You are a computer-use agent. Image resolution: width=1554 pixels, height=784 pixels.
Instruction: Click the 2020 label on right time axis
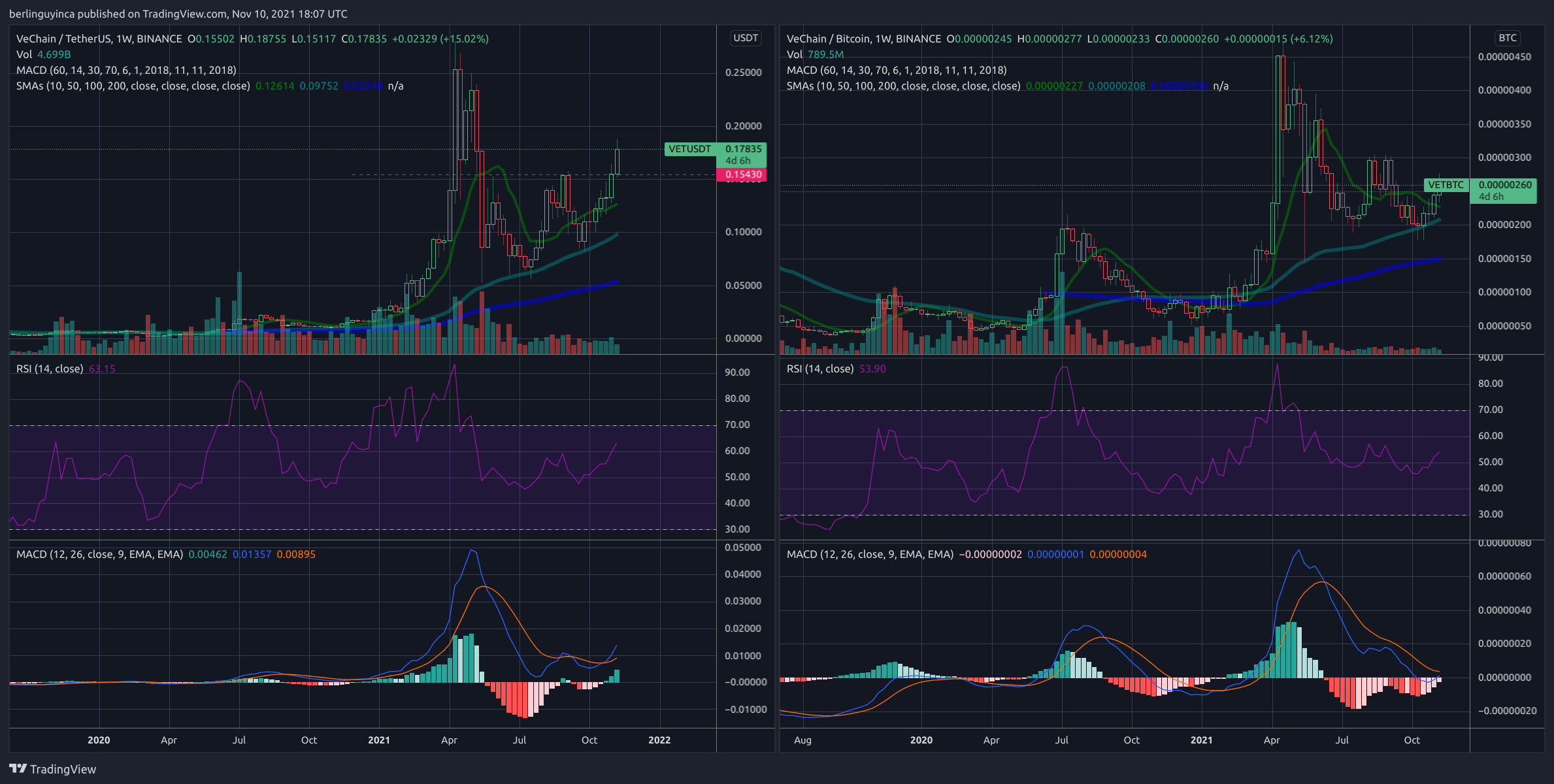click(x=921, y=740)
